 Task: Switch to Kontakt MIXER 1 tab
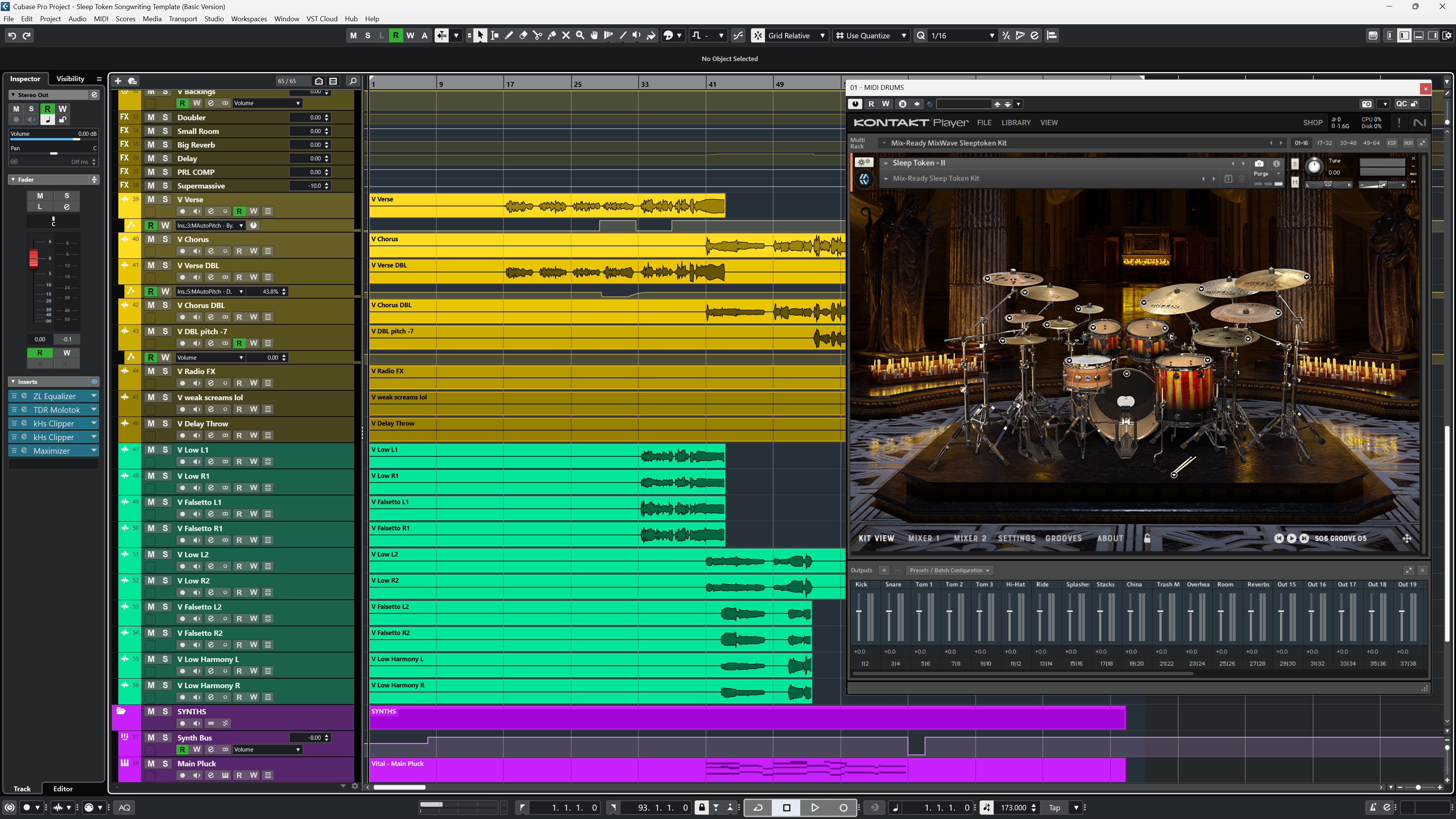point(924,539)
